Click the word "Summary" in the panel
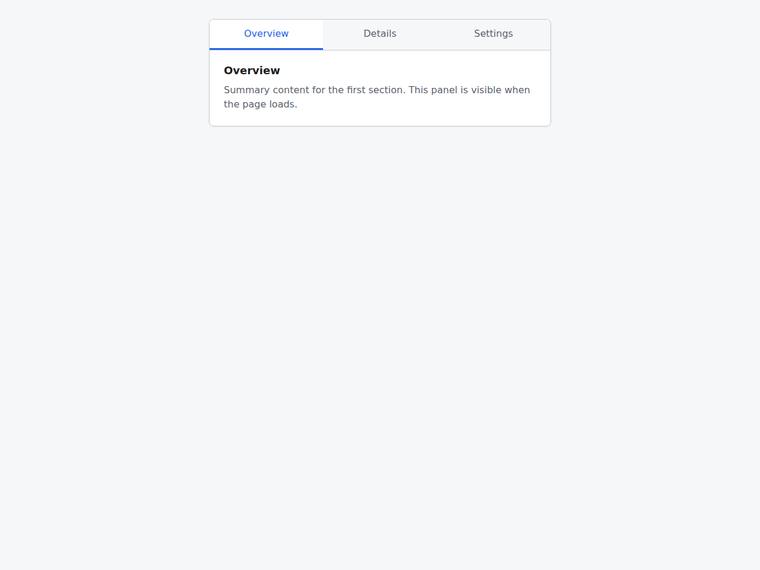The height and width of the screenshot is (570, 760). (246, 90)
